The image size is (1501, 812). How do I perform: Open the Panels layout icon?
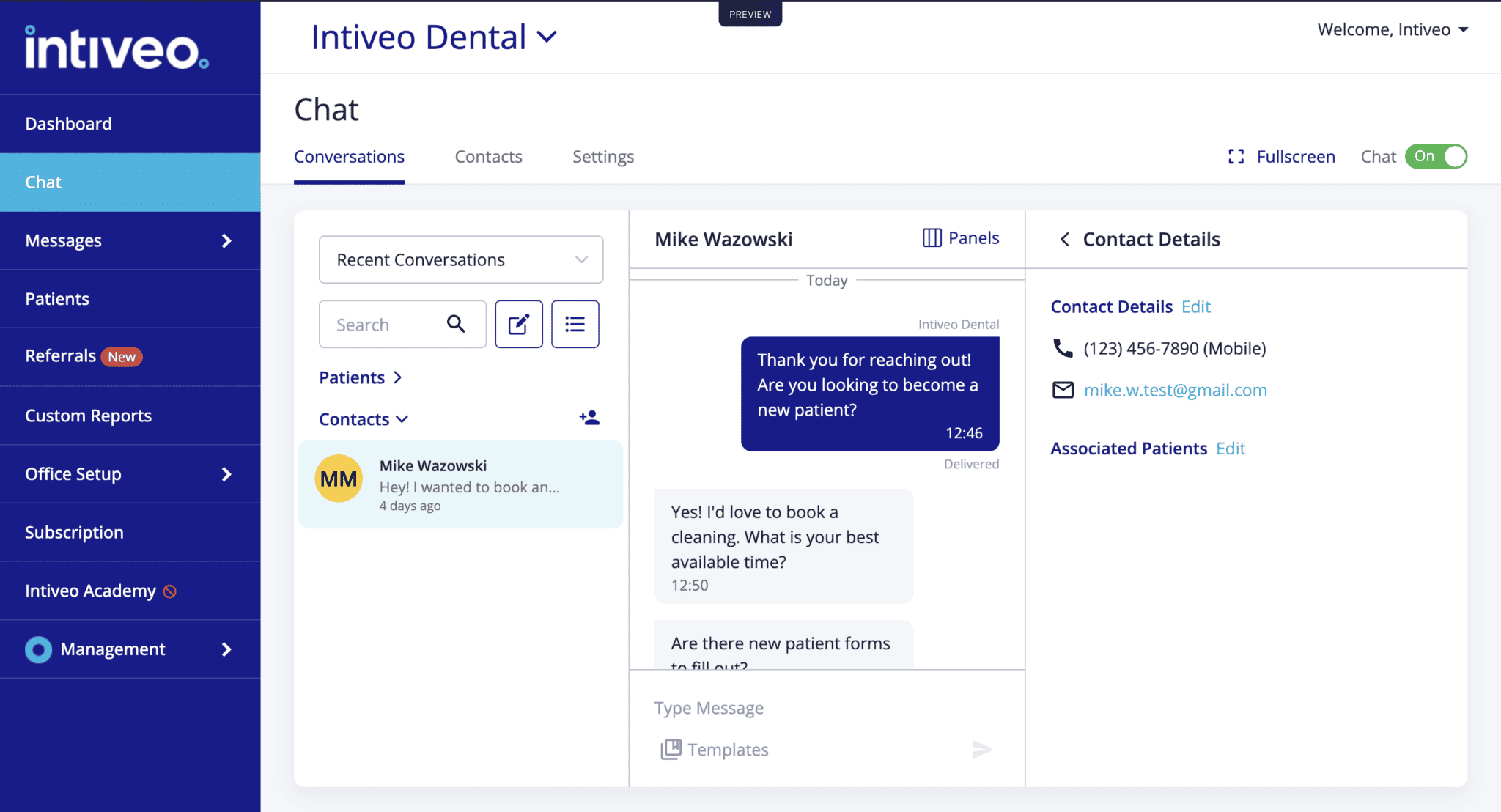click(x=961, y=238)
